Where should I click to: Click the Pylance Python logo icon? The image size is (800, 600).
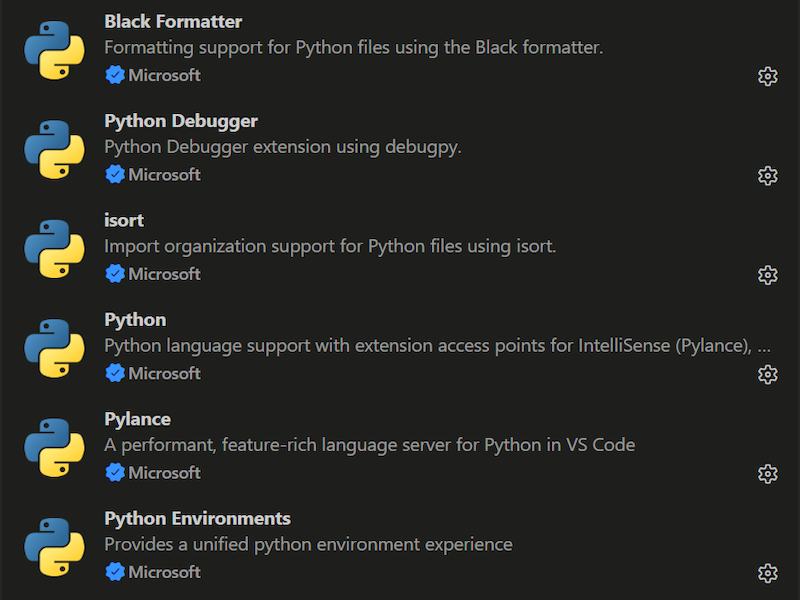tap(55, 447)
